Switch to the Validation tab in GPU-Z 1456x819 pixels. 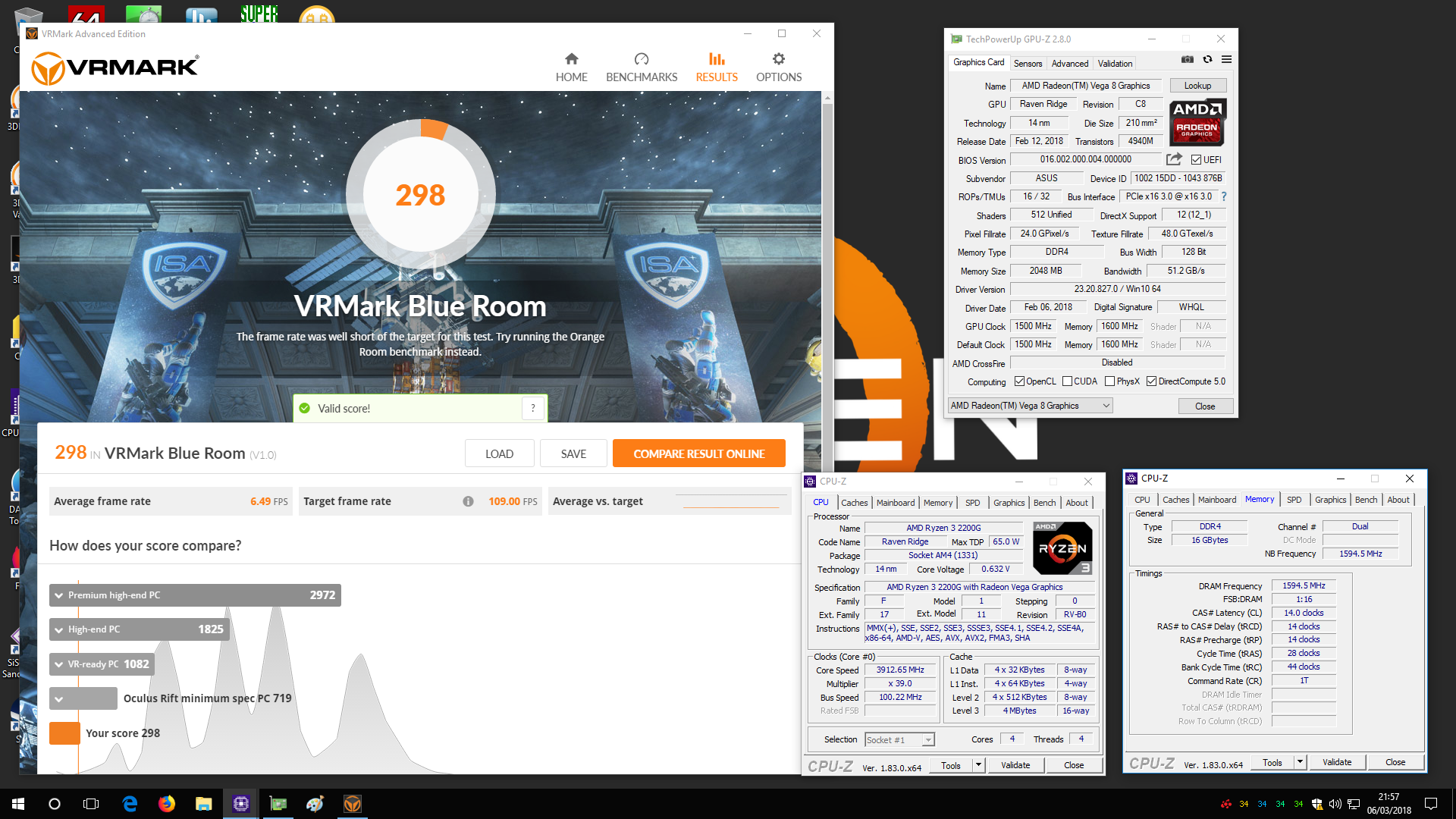(x=1115, y=64)
